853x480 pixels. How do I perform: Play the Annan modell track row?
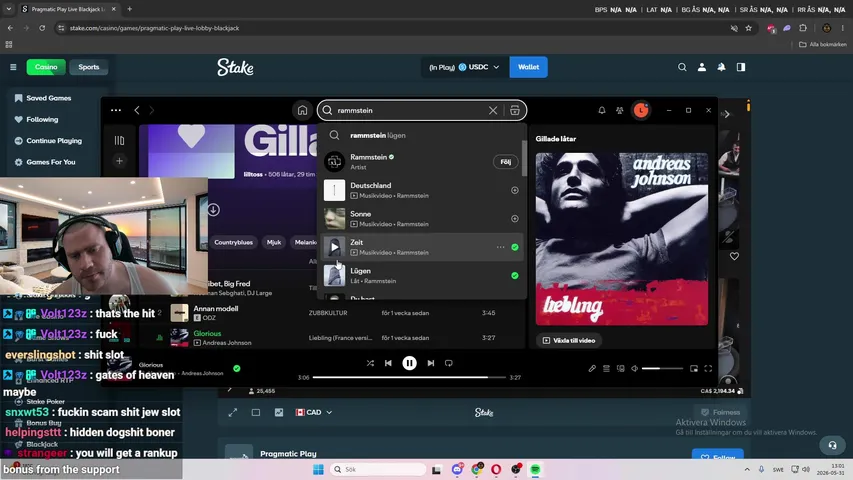pos(332,313)
